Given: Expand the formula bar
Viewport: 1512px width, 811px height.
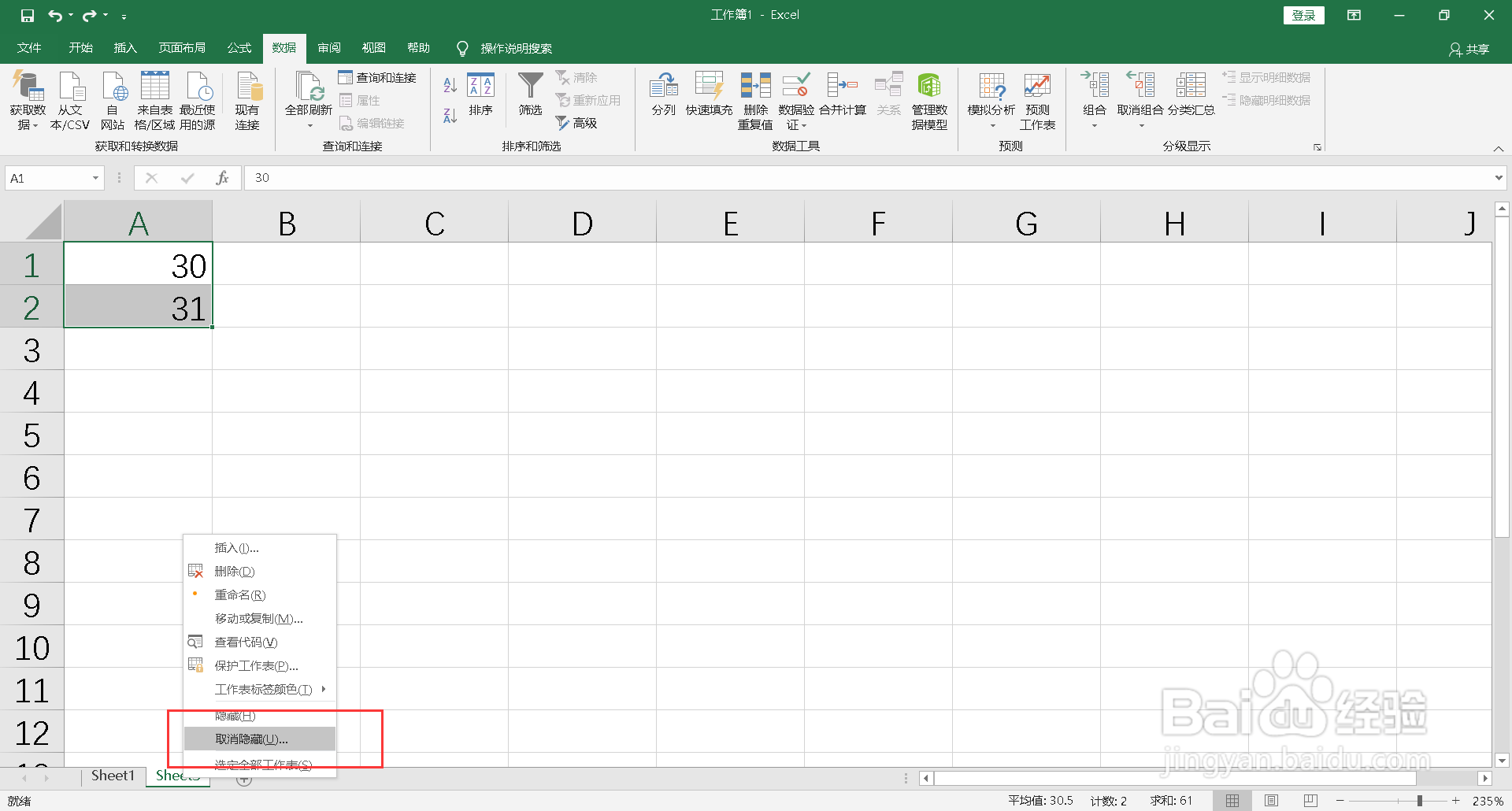Looking at the screenshot, I should point(1498,178).
